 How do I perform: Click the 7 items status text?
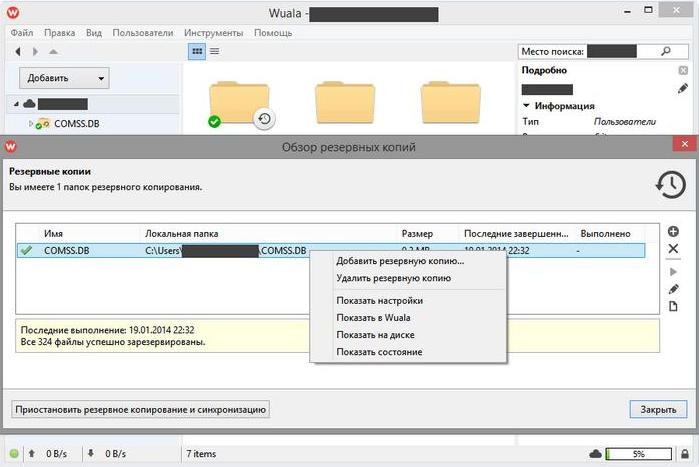click(201, 454)
